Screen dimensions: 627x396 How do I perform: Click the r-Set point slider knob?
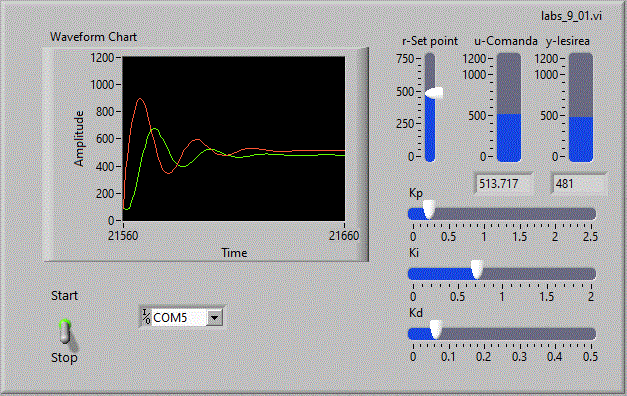pos(434,93)
